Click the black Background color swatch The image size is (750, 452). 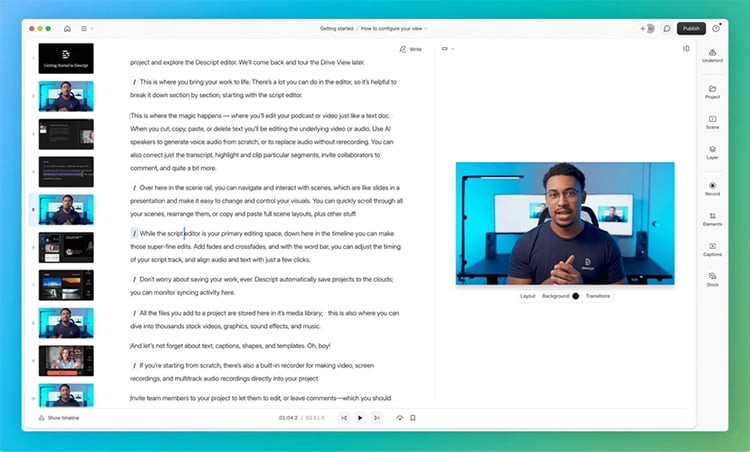pyautogui.click(x=575, y=296)
